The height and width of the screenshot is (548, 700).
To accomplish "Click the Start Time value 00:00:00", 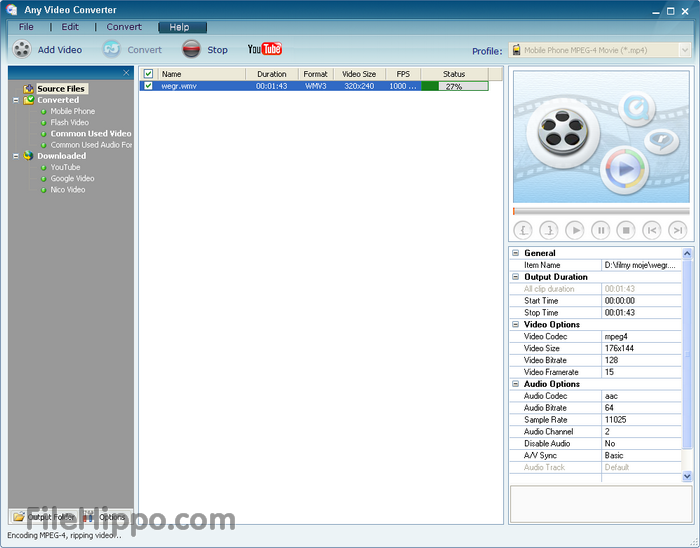I will point(620,300).
